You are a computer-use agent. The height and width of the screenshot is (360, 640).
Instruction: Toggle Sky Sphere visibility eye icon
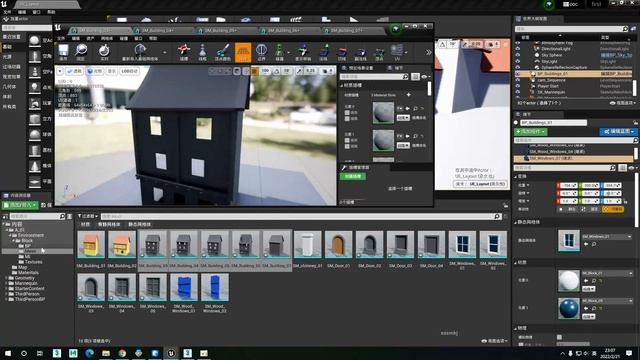(x=518, y=55)
